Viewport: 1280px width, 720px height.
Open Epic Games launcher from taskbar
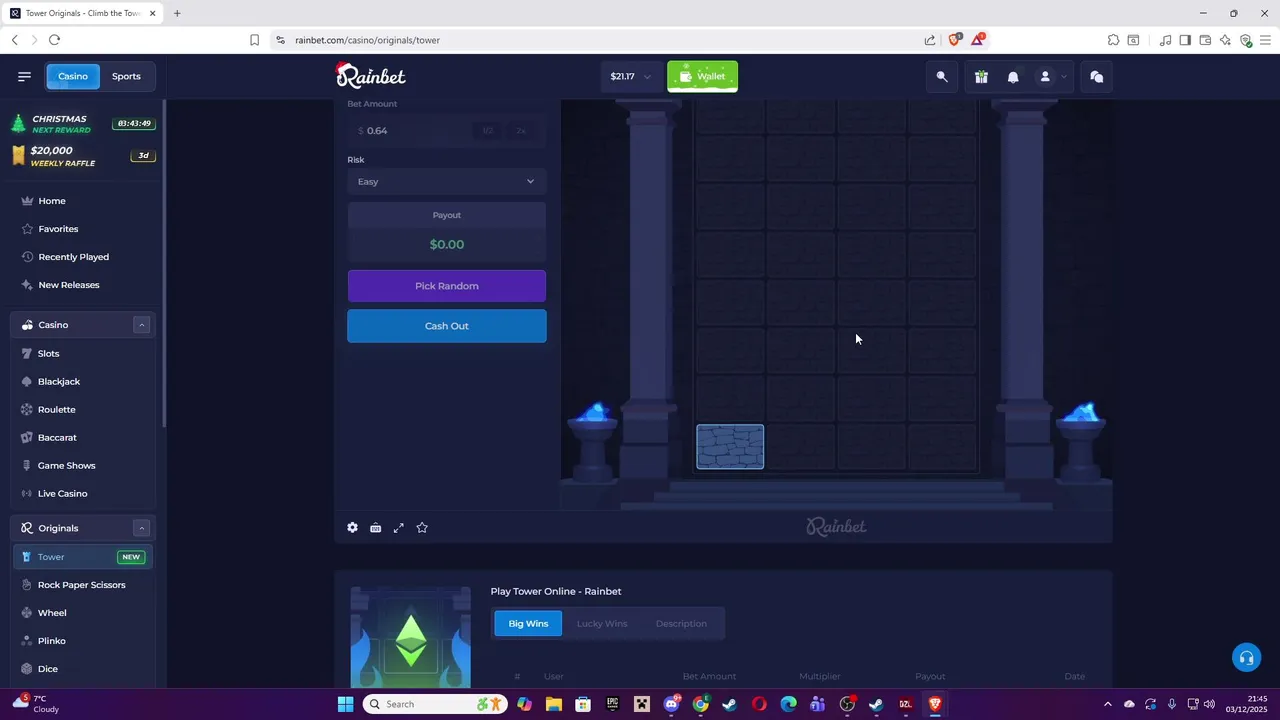point(612,704)
